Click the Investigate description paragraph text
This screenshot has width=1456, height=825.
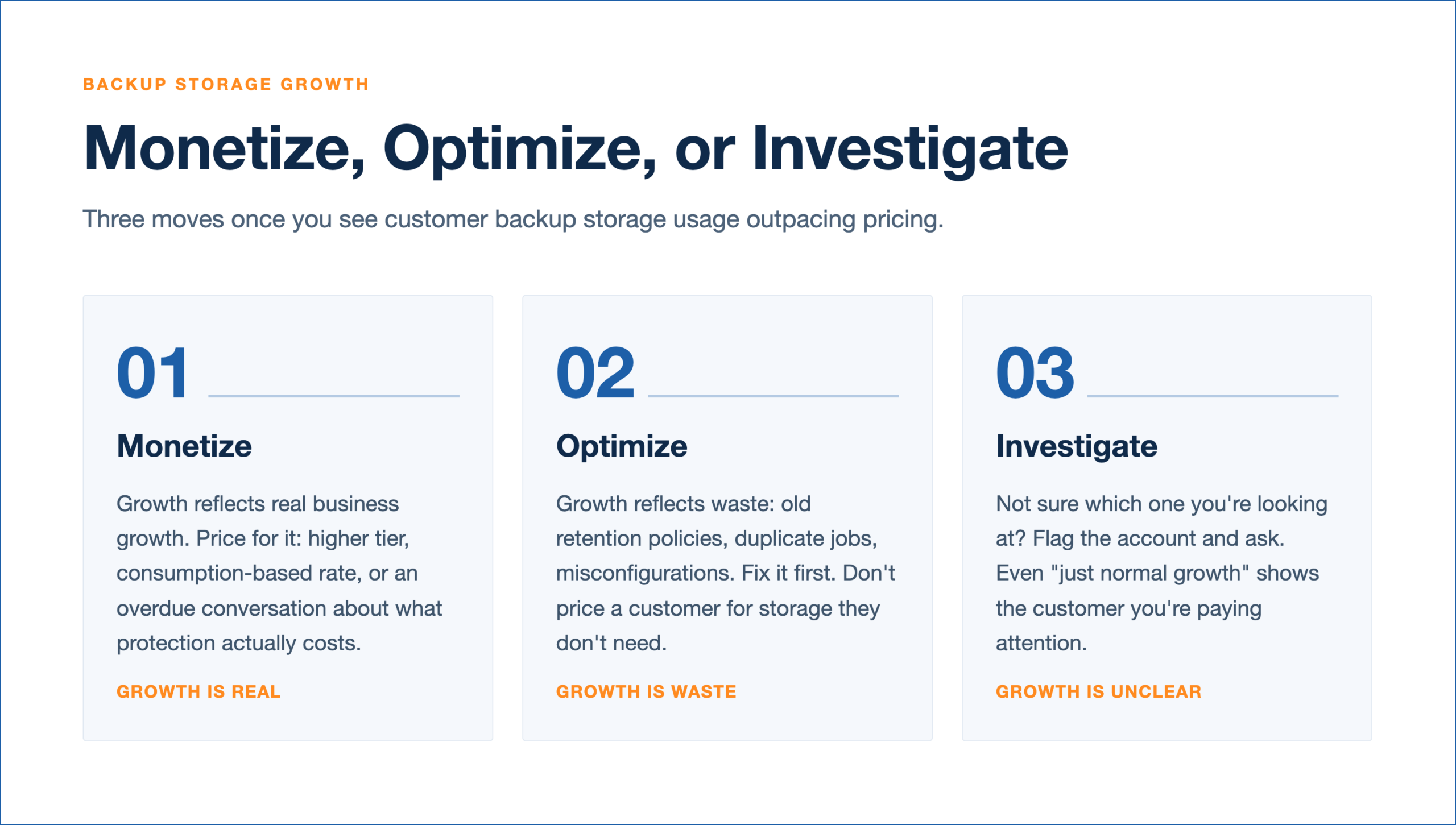click(x=1161, y=574)
